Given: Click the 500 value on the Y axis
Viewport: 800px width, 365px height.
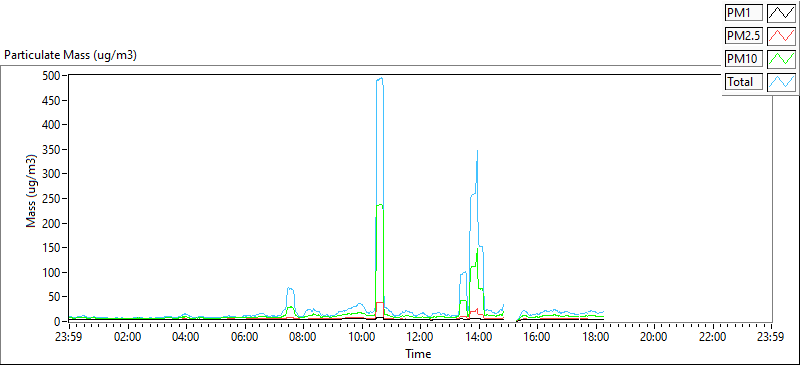Looking at the screenshot, I should pos(51,76).
